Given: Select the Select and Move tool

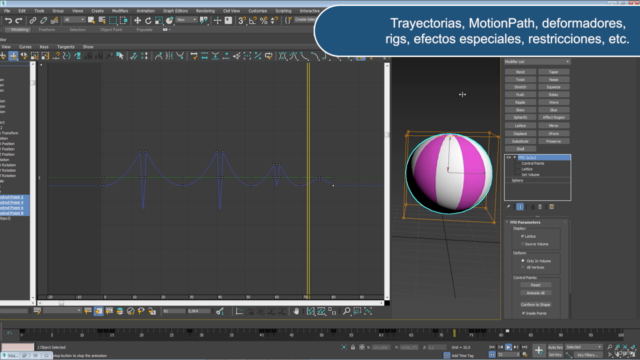Looking at the screenshot, I should click(x=138, y=20).
